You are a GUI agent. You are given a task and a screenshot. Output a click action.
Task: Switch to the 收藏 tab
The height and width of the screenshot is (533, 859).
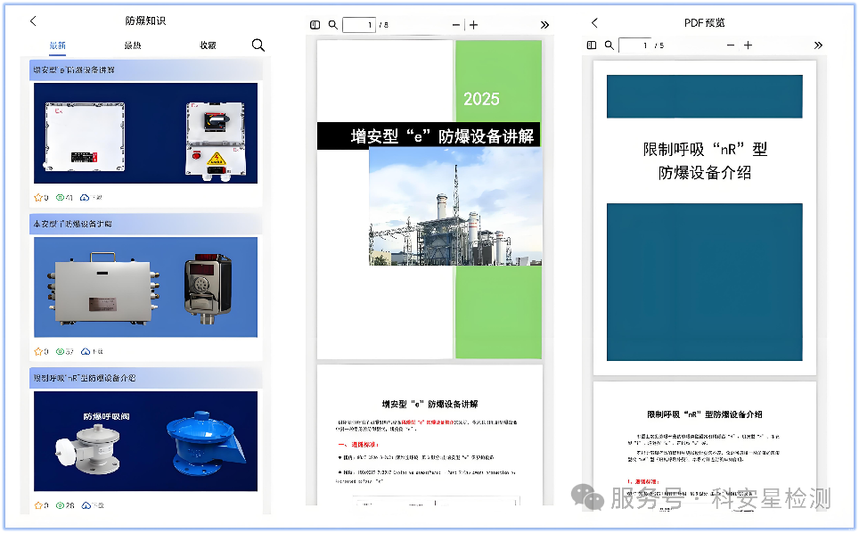(x=208, y=45)
